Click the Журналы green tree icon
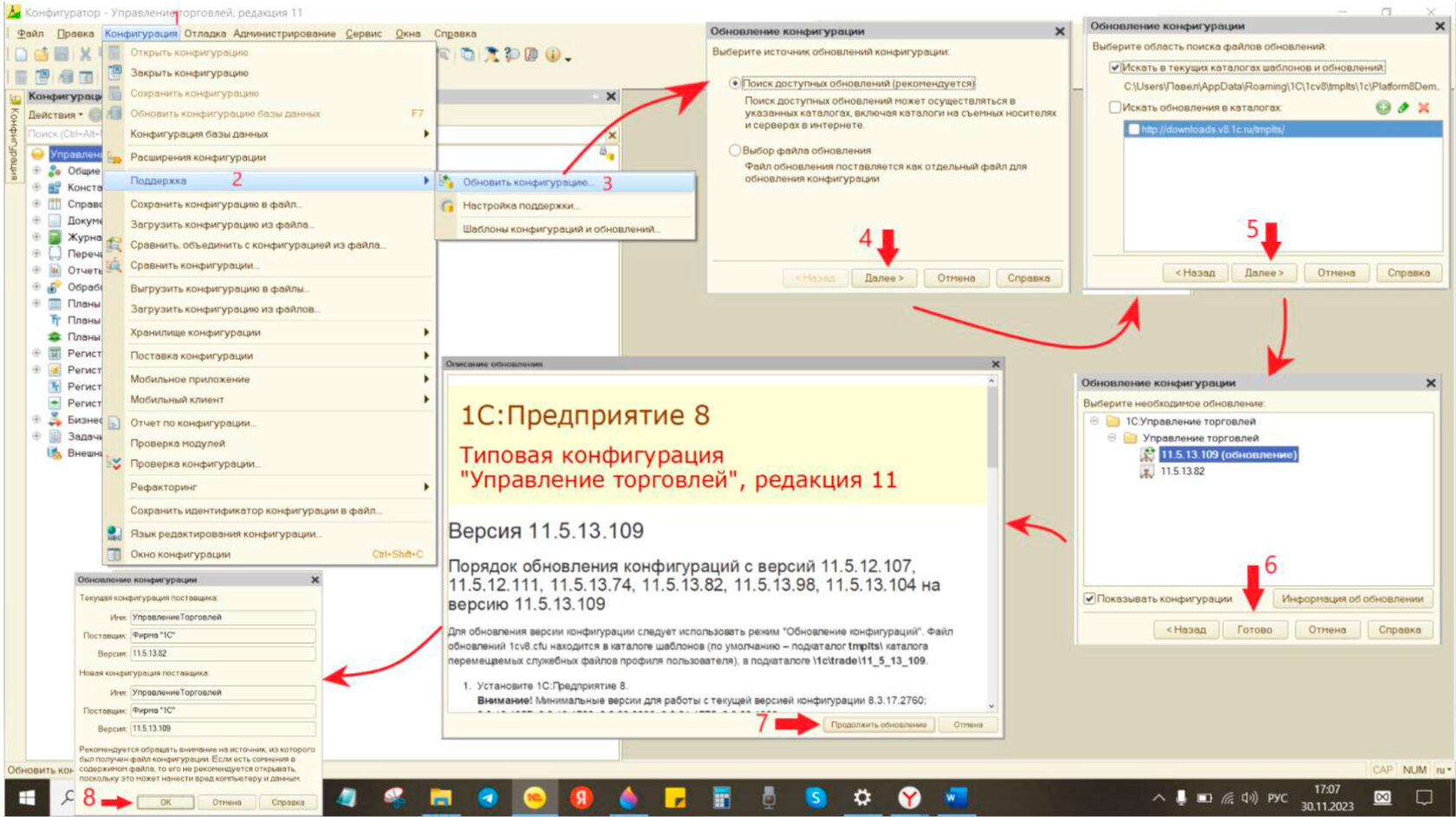1456x817 pixels. [55, 237]
